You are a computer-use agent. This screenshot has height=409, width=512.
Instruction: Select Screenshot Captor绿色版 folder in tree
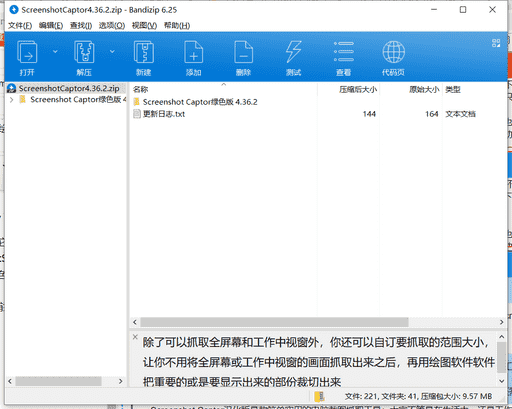(x=78, y=100)
